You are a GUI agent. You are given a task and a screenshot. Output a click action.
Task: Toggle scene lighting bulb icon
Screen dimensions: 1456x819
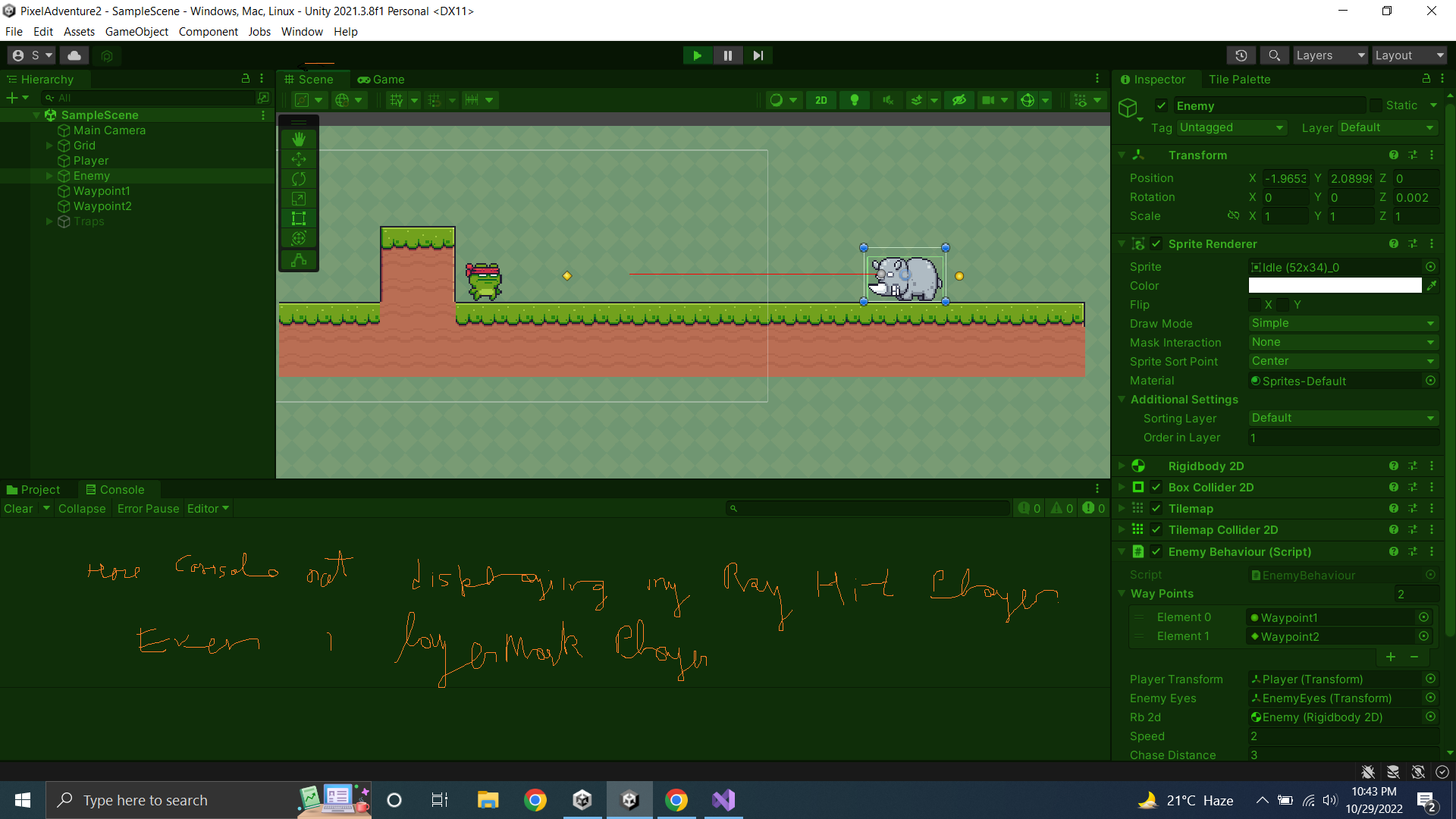pos(855,100)
